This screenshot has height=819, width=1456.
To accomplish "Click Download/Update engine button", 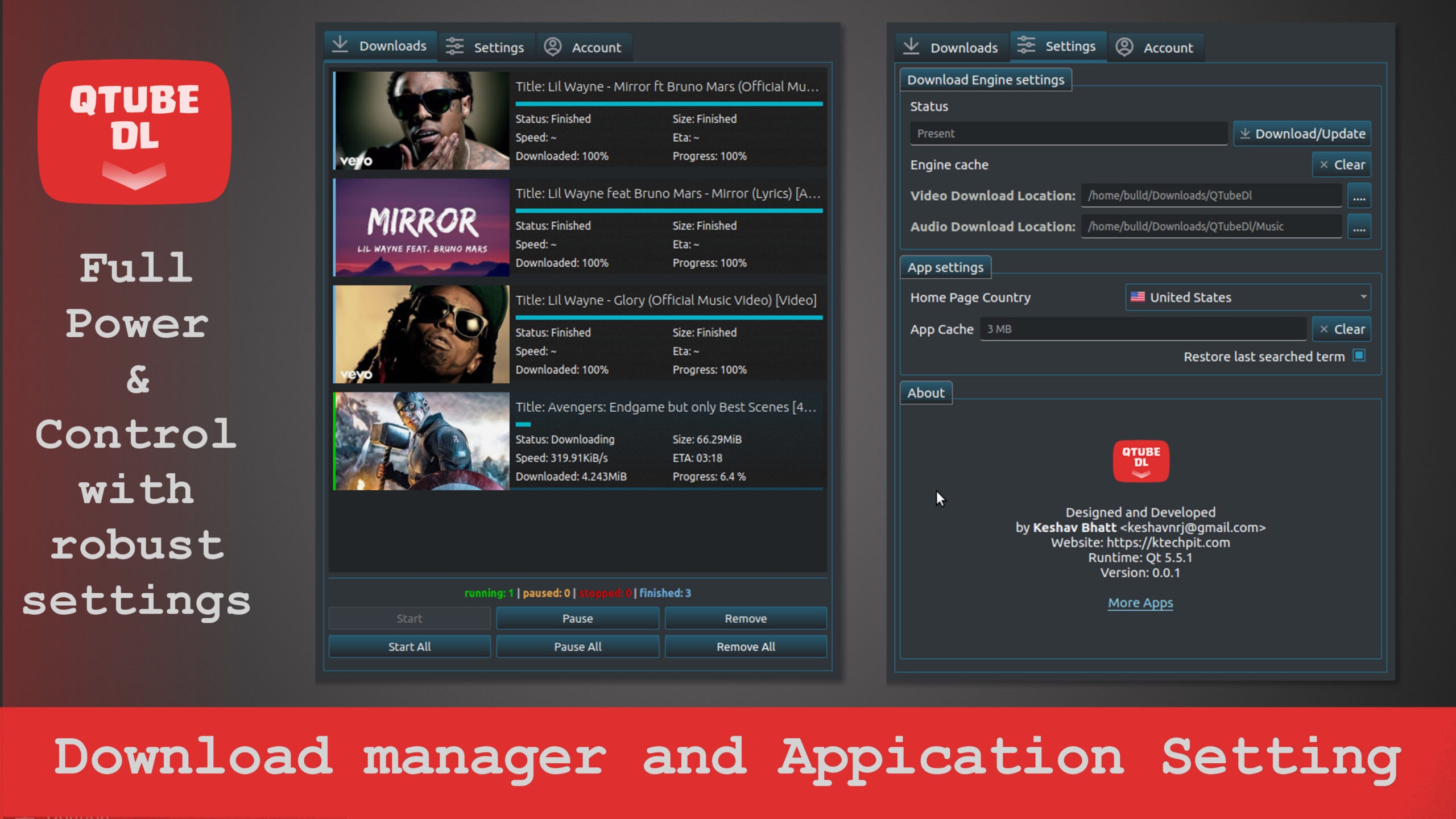I will pos(1302,134).
